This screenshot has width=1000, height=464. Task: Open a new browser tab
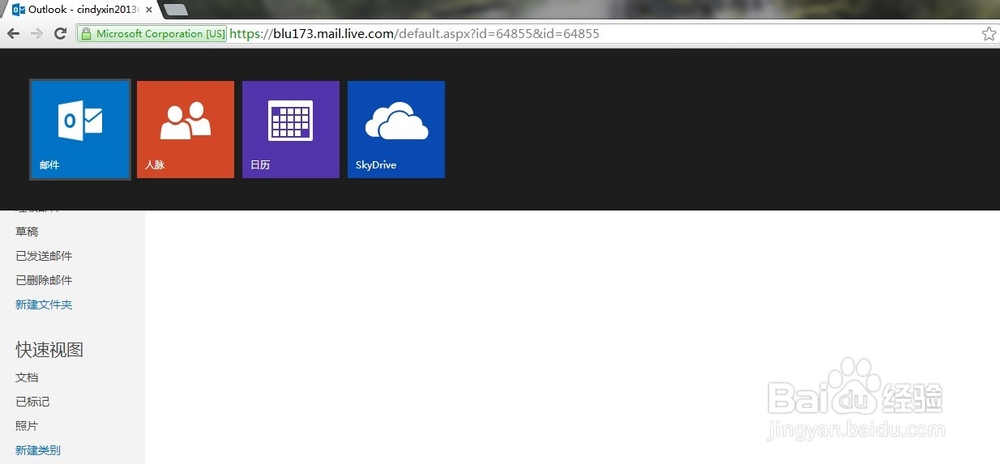[175, 10]
